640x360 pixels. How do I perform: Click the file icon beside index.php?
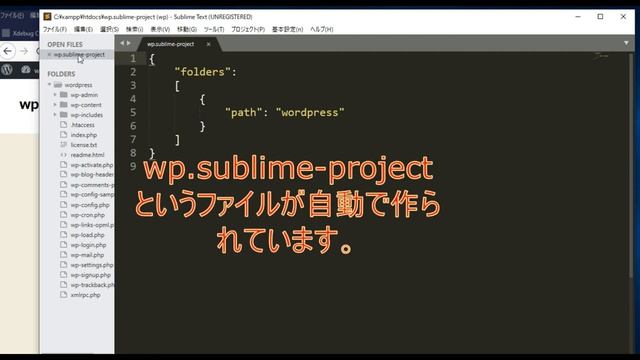coord(63,135)
